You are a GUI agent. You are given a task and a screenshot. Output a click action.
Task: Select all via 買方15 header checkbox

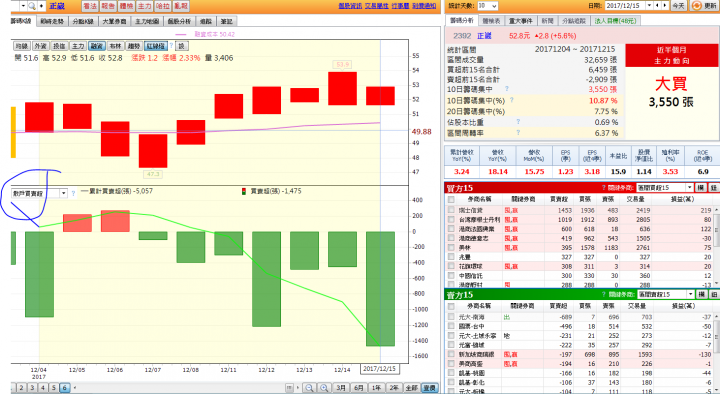(x=451, y=199)
